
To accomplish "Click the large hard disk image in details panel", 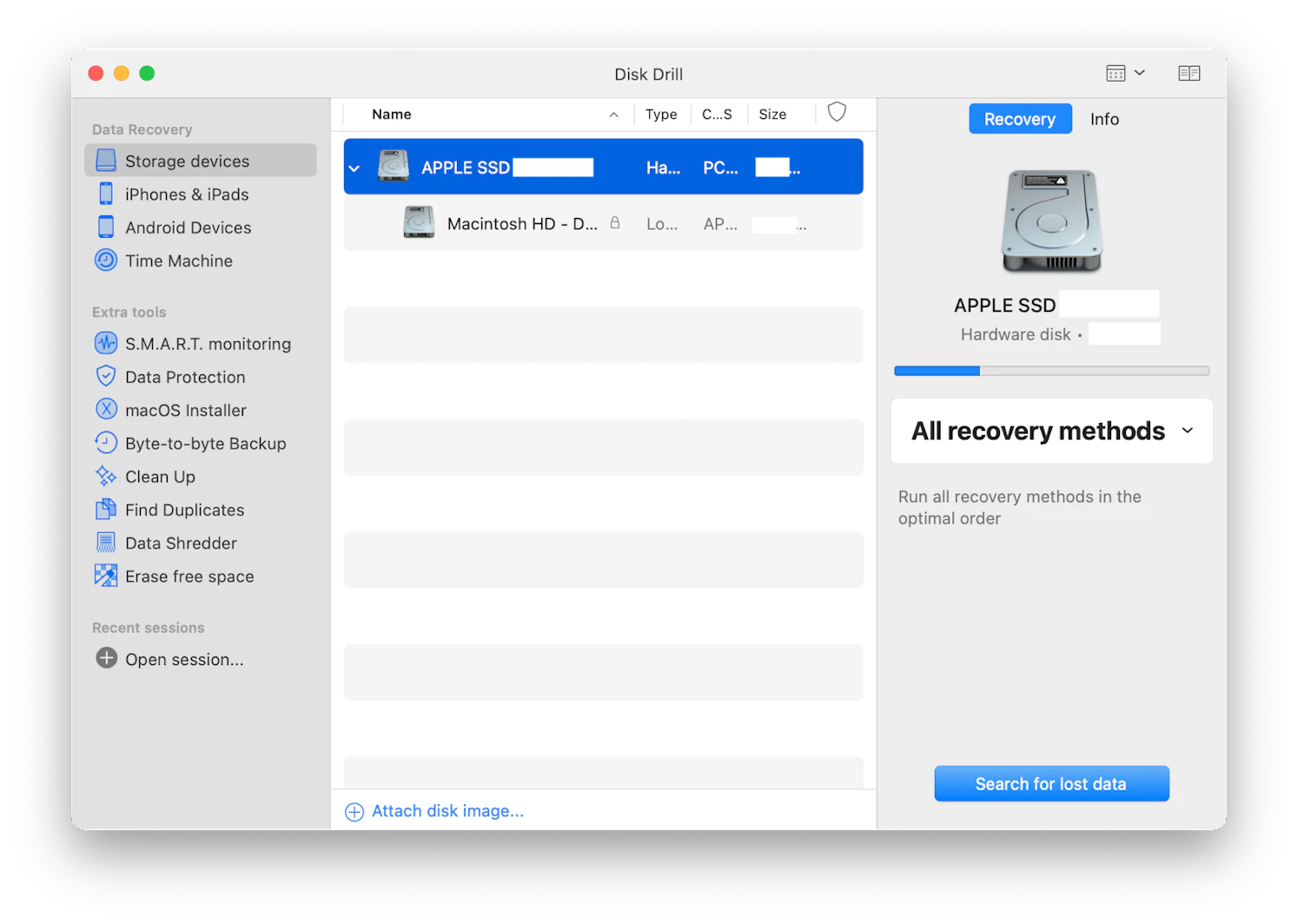I will 1051,221.
